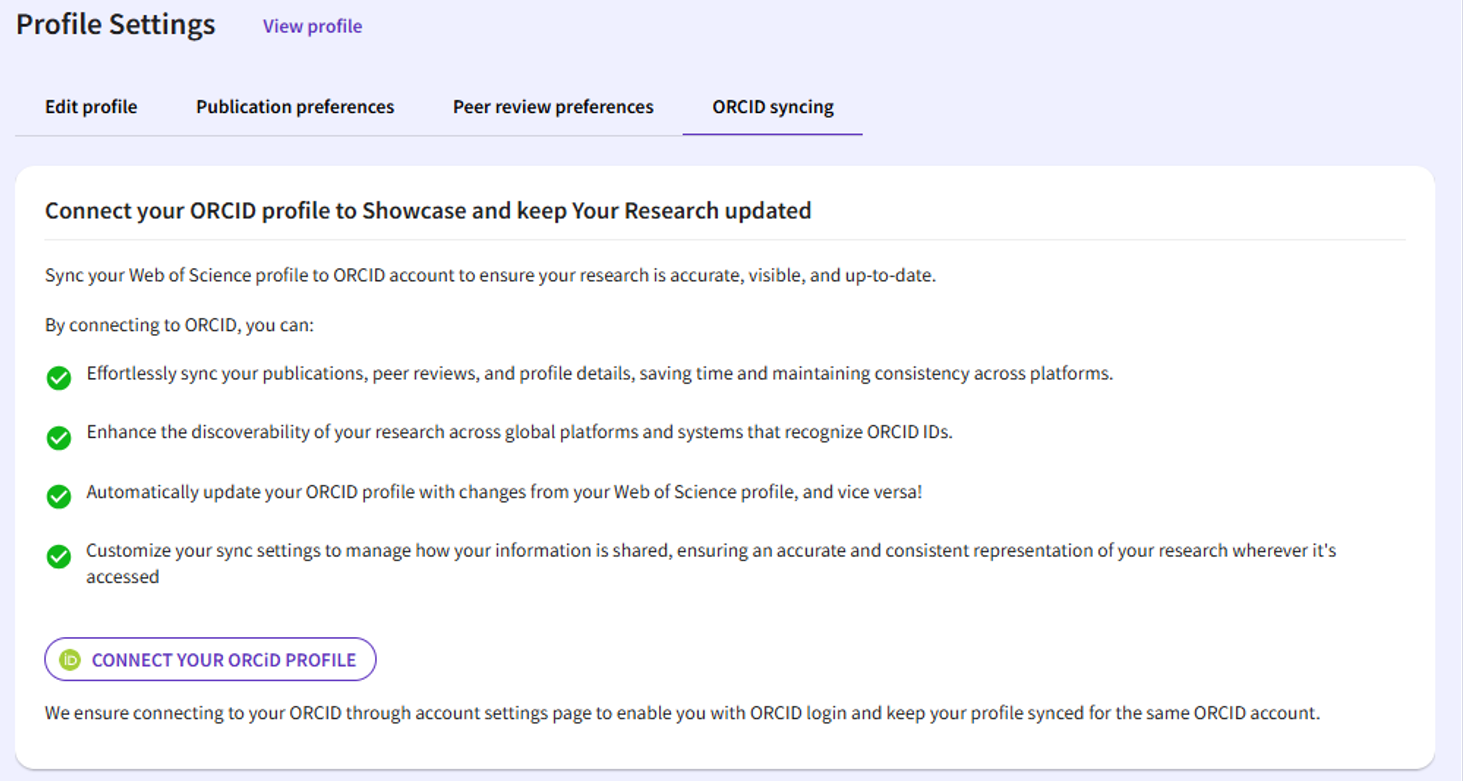
Task: Click the Profile Settings page heading
Action: click(114, 24)
